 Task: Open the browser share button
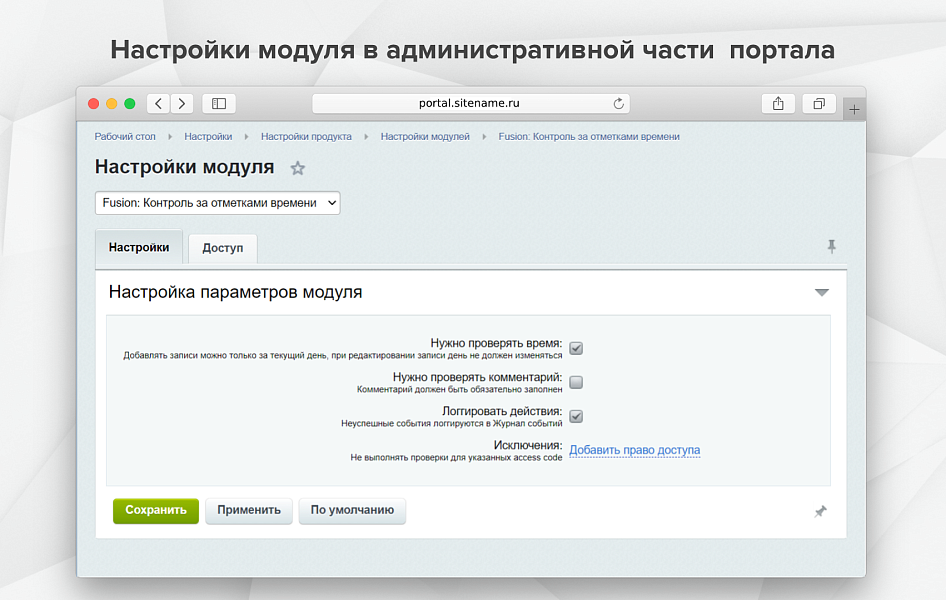pyautogui.click(x=778, y=104)
